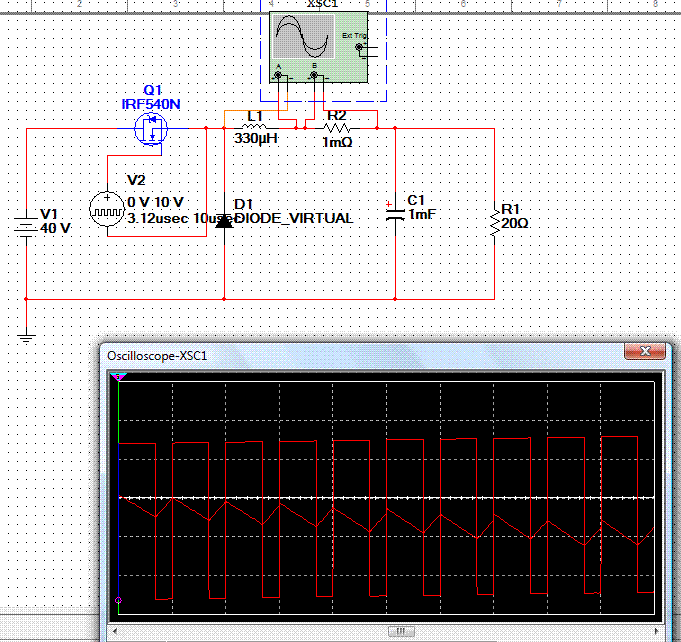681x642 pixels.
Task: Select the R1 load resistor symbol
Action: 495,222
